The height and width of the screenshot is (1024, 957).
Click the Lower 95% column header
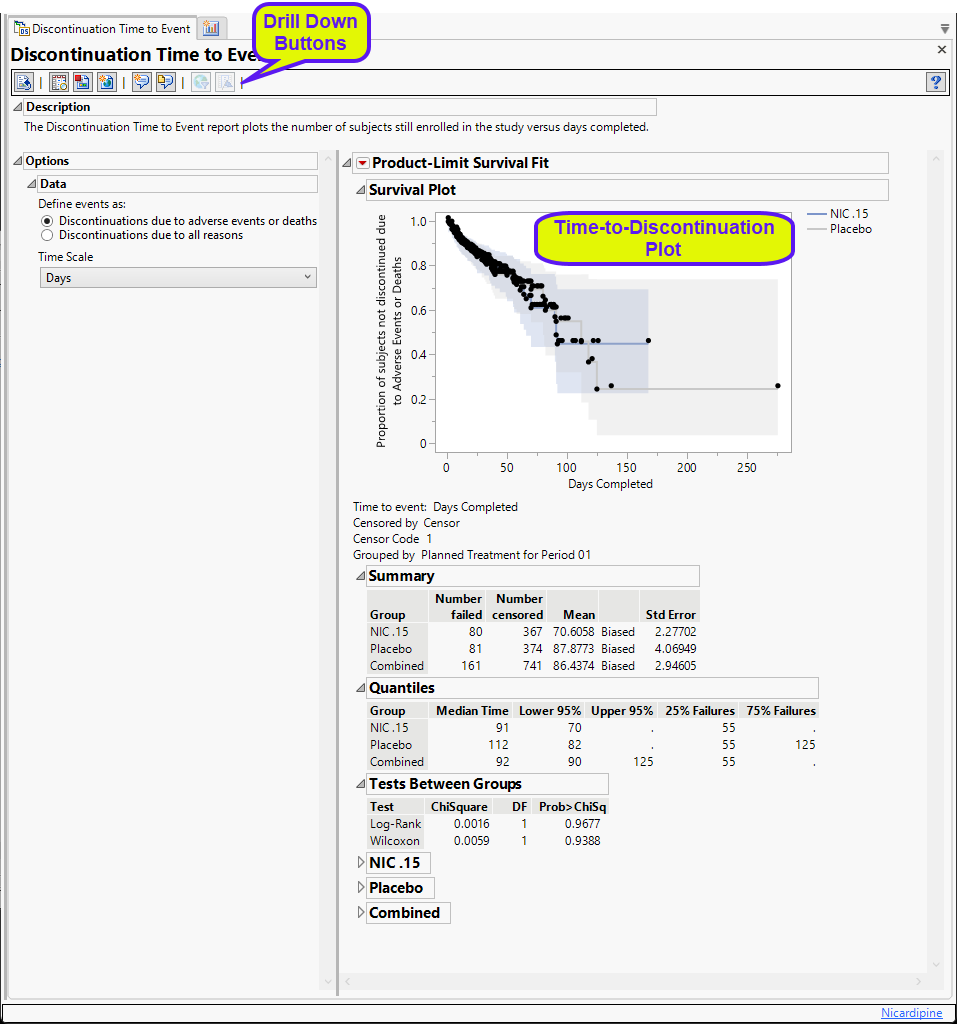549,711
